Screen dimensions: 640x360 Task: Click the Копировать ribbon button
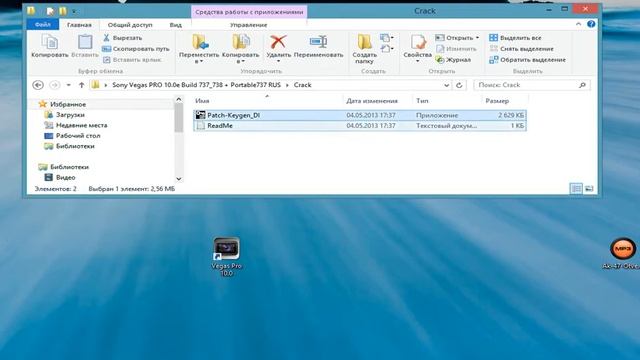(49, 46)
